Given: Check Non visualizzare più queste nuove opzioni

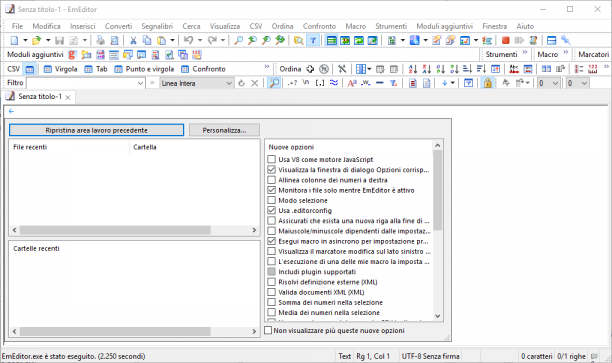Looking at the screenshot, I should click(x=268, y=330).
